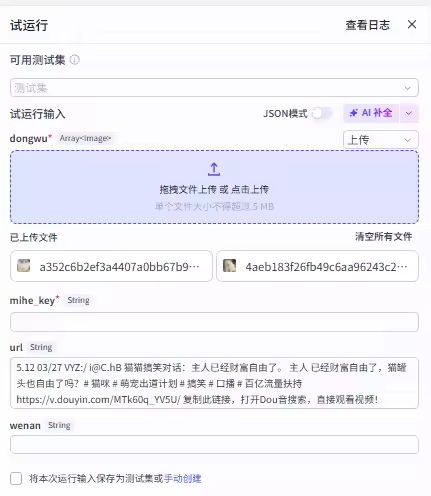Click thumbnail of file a352c6b2ef3a
Screen dimensions: 431x496
click(23, 266)
